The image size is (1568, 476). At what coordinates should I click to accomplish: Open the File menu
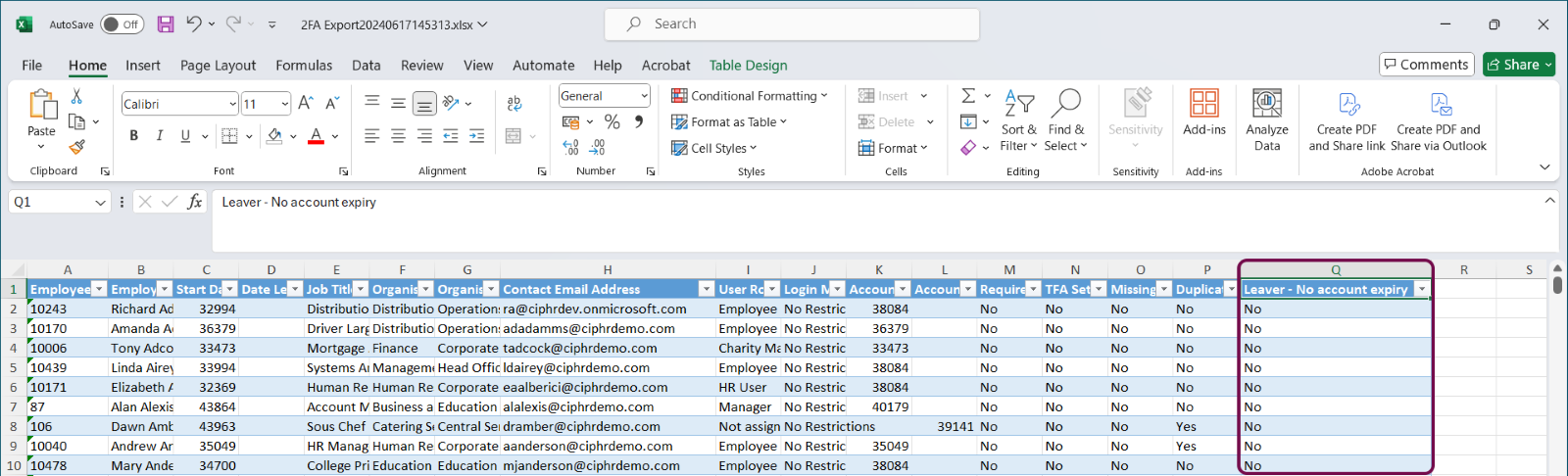(x=32, y=66)
